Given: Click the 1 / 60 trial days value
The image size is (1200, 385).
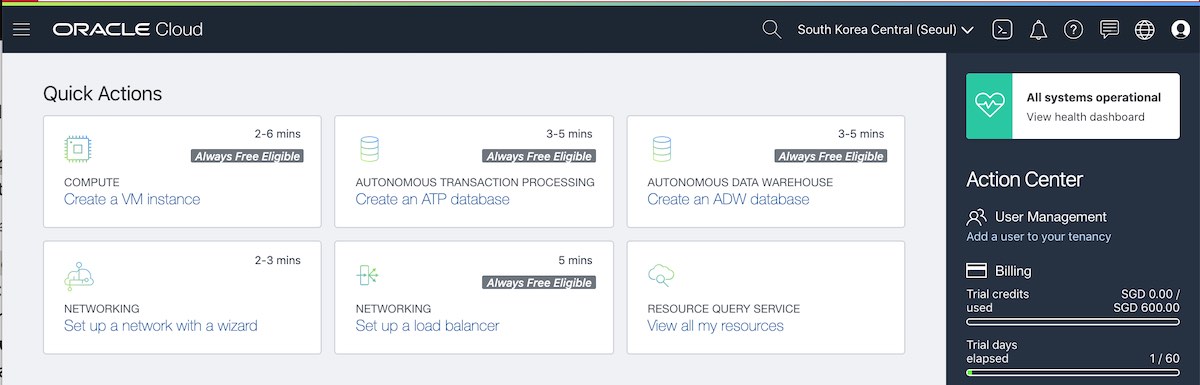Looking at the screenshot, I should (x=1165, y=358).
